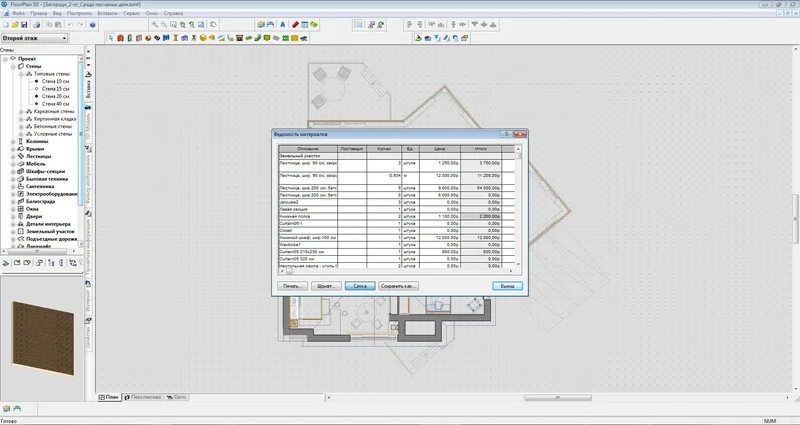The width and height of the screenshot is (800, 425).
Task: Select the arrow pointer tool
Action: (111, 38)
